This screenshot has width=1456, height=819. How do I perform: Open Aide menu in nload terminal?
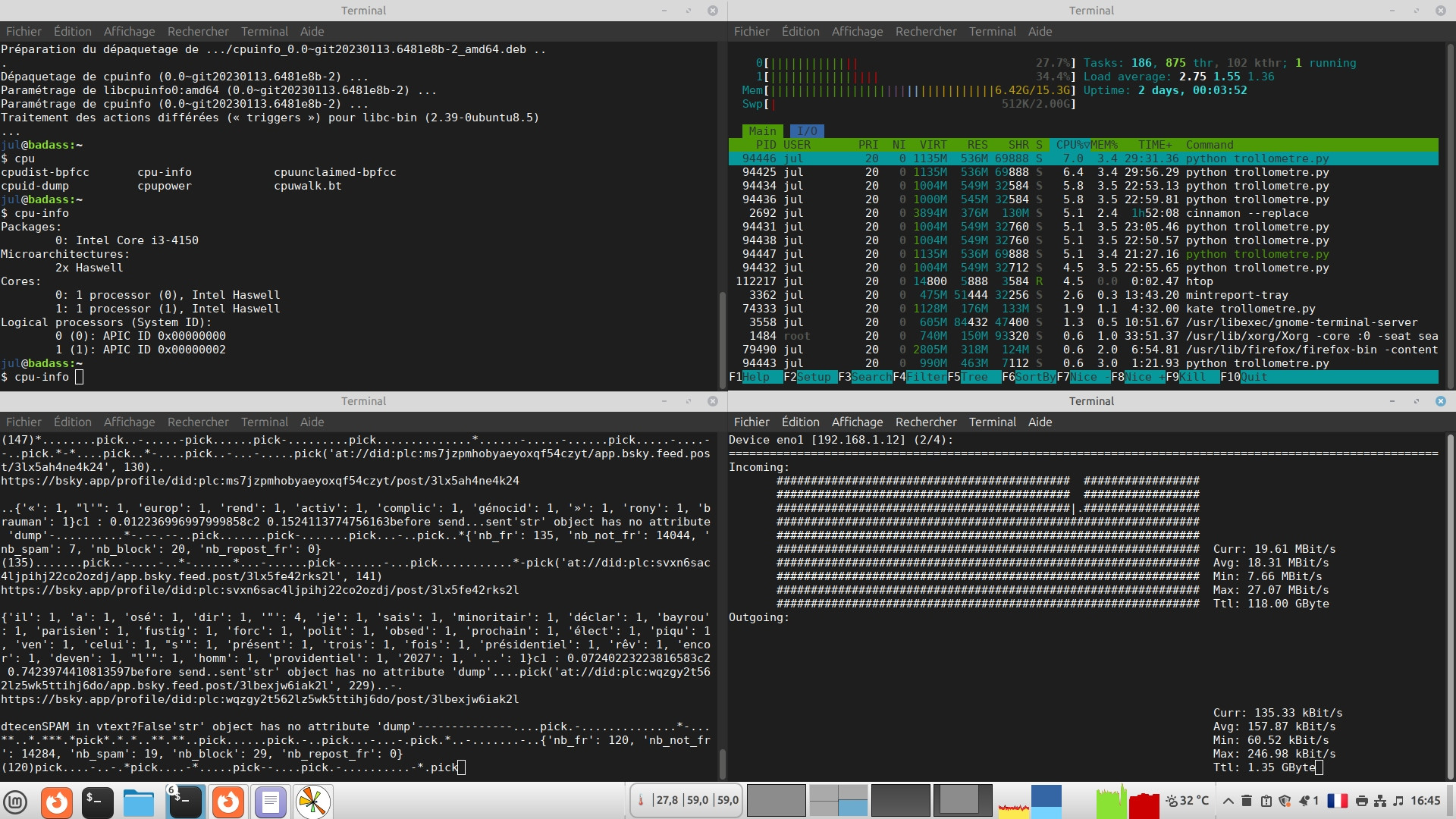click(1040, 422)
